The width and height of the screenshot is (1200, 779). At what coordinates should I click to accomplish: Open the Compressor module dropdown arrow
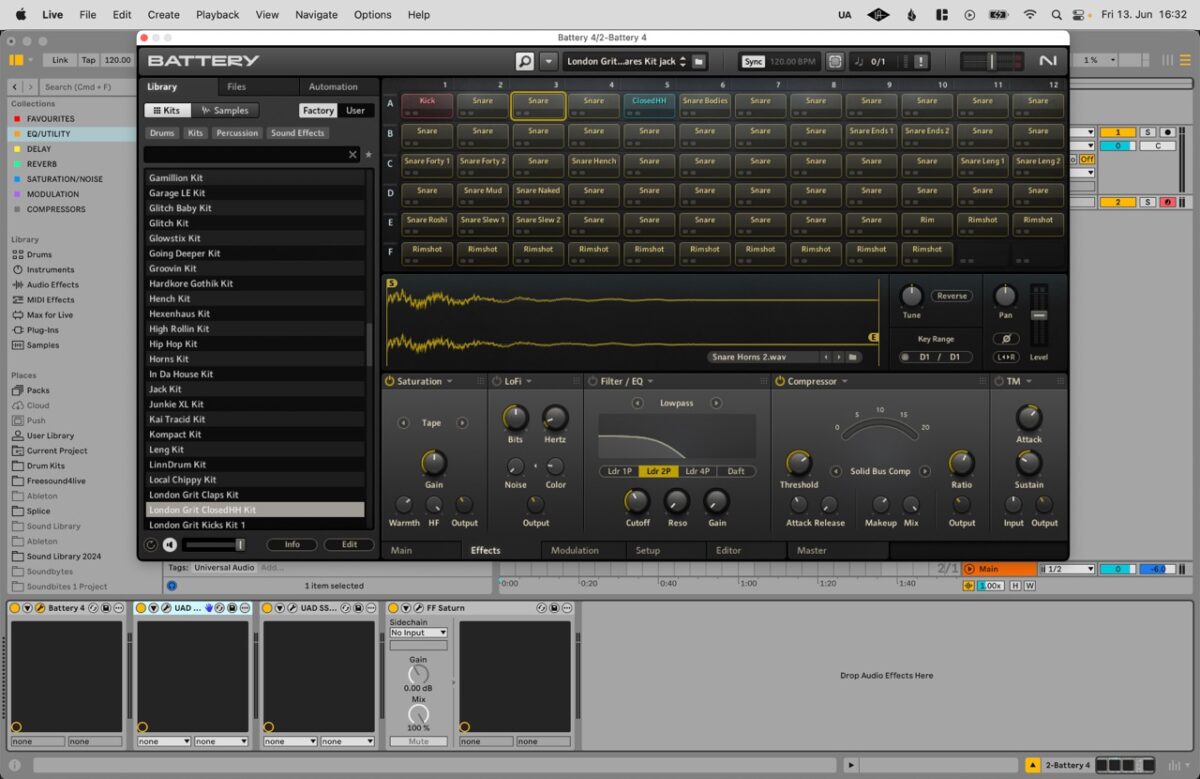[844, 381]
